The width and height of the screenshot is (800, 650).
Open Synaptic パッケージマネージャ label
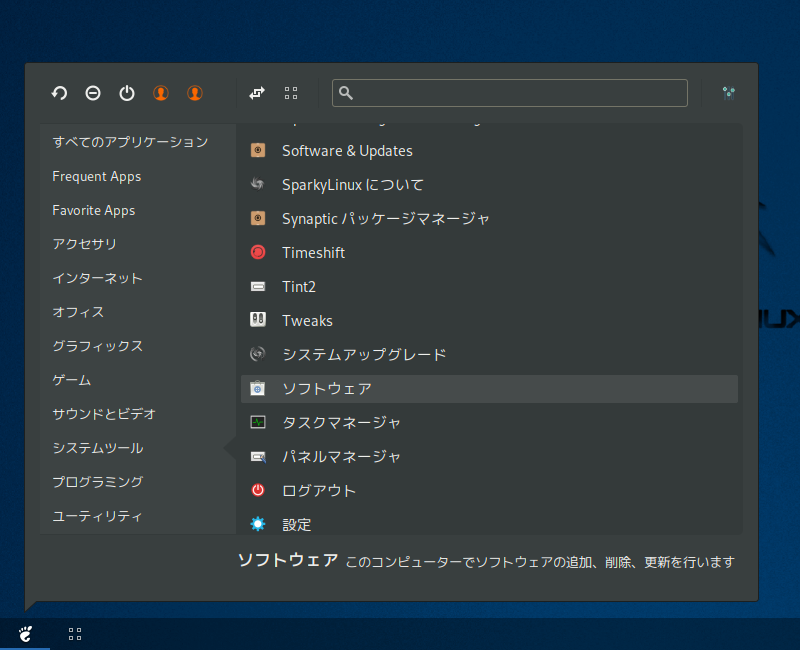point(386,219)
